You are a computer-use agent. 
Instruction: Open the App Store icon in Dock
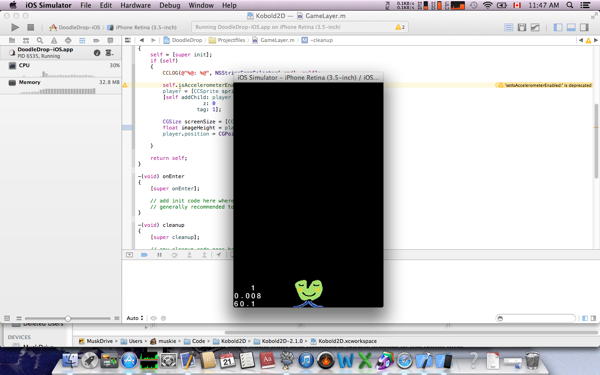[x=129, y=360]
